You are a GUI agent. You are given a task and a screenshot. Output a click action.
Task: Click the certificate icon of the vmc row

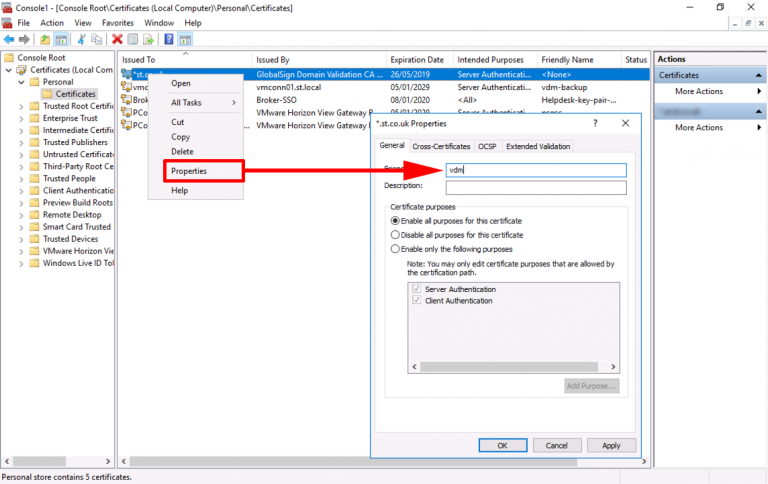pos(126,87)
